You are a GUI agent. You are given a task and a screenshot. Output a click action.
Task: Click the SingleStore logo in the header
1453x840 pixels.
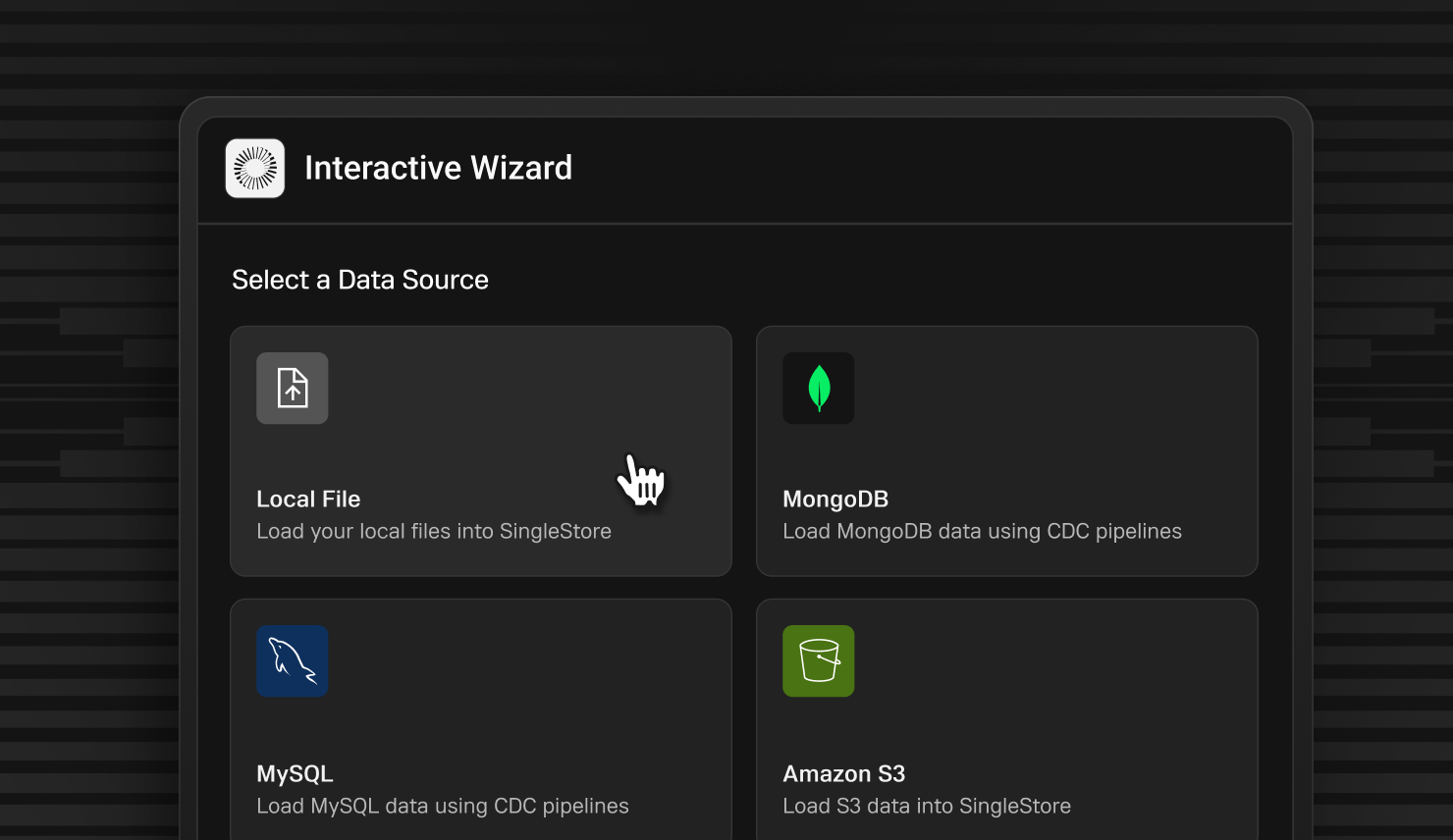tap(255, 168)
